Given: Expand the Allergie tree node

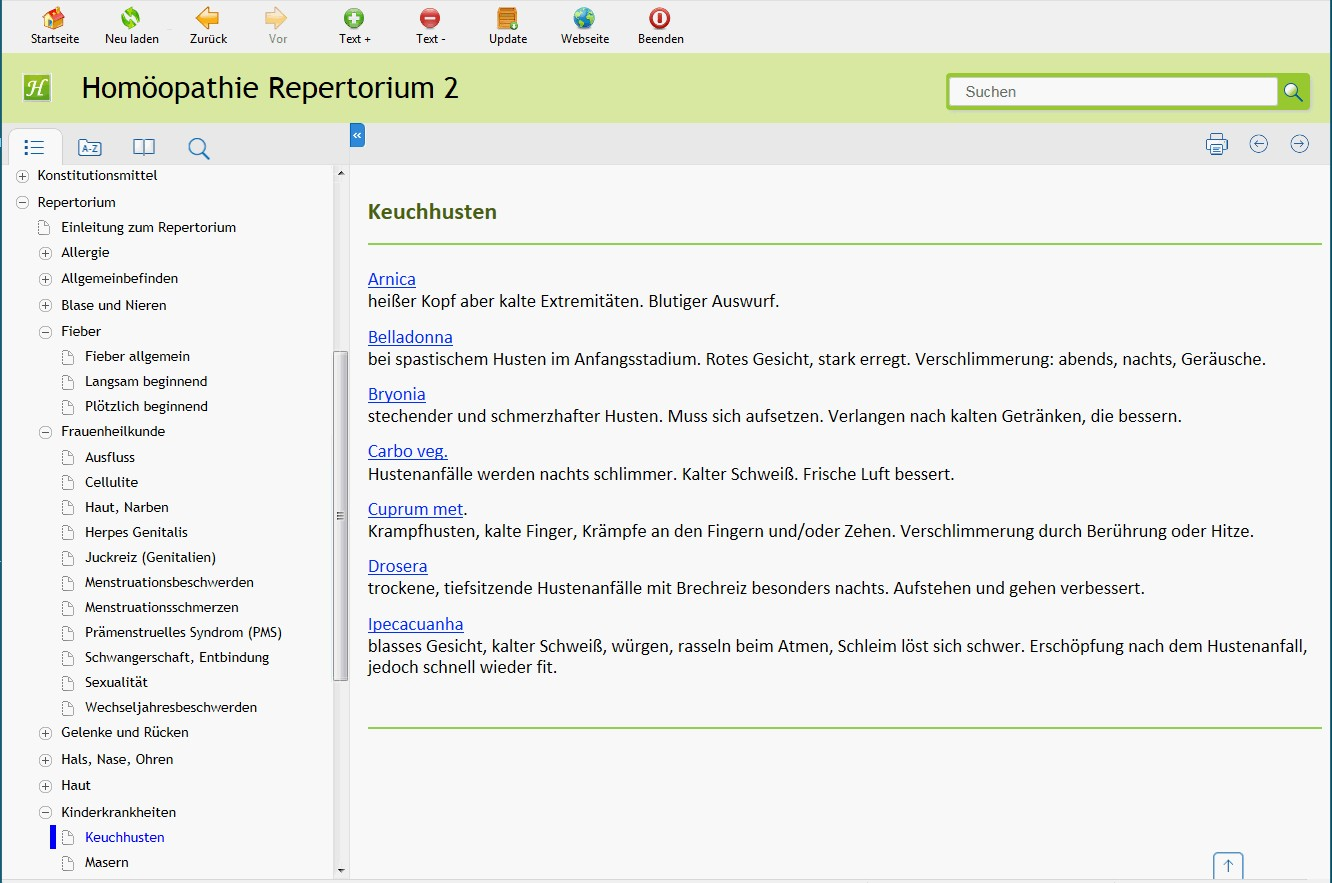Looking at the screenshot, I should (45, 253).
